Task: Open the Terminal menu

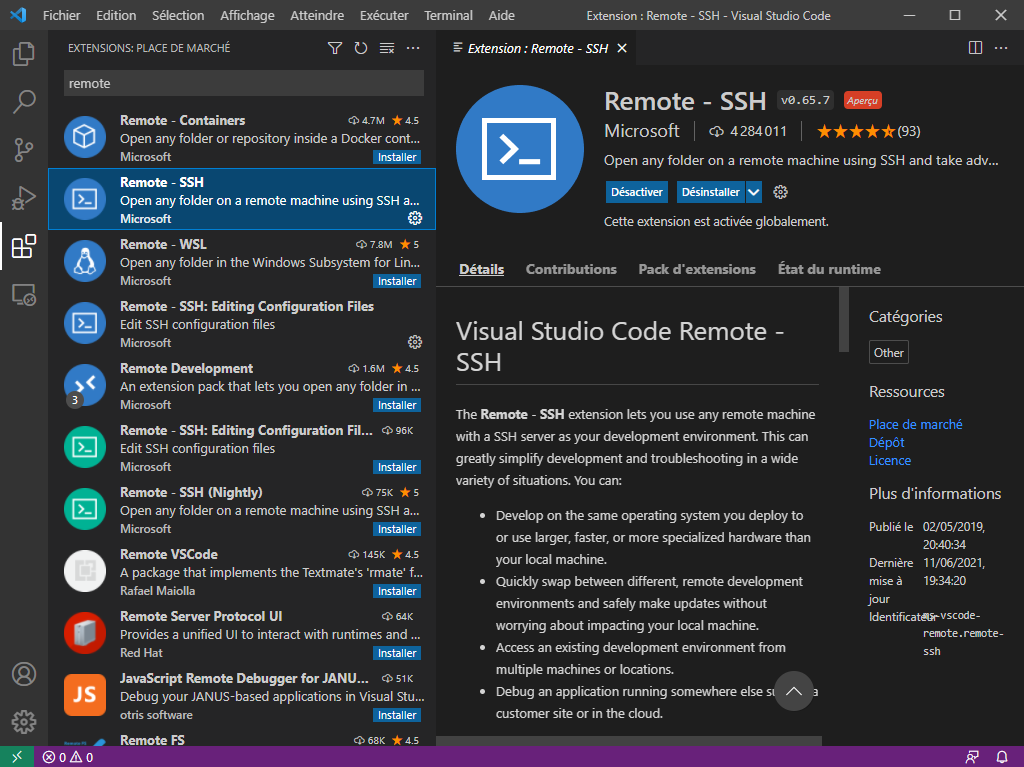Action: click(448, 16)
